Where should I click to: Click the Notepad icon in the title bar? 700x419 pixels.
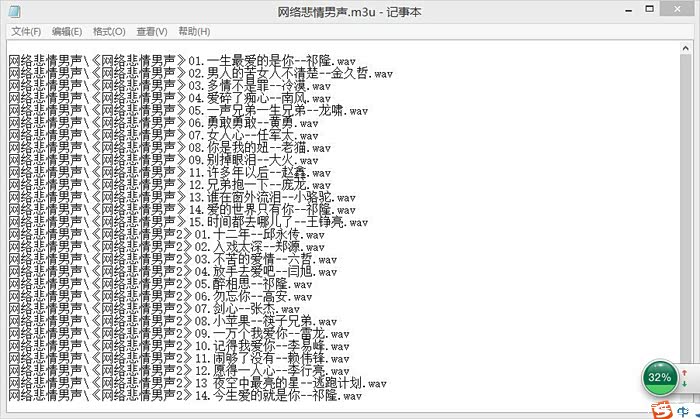[14, 12]
